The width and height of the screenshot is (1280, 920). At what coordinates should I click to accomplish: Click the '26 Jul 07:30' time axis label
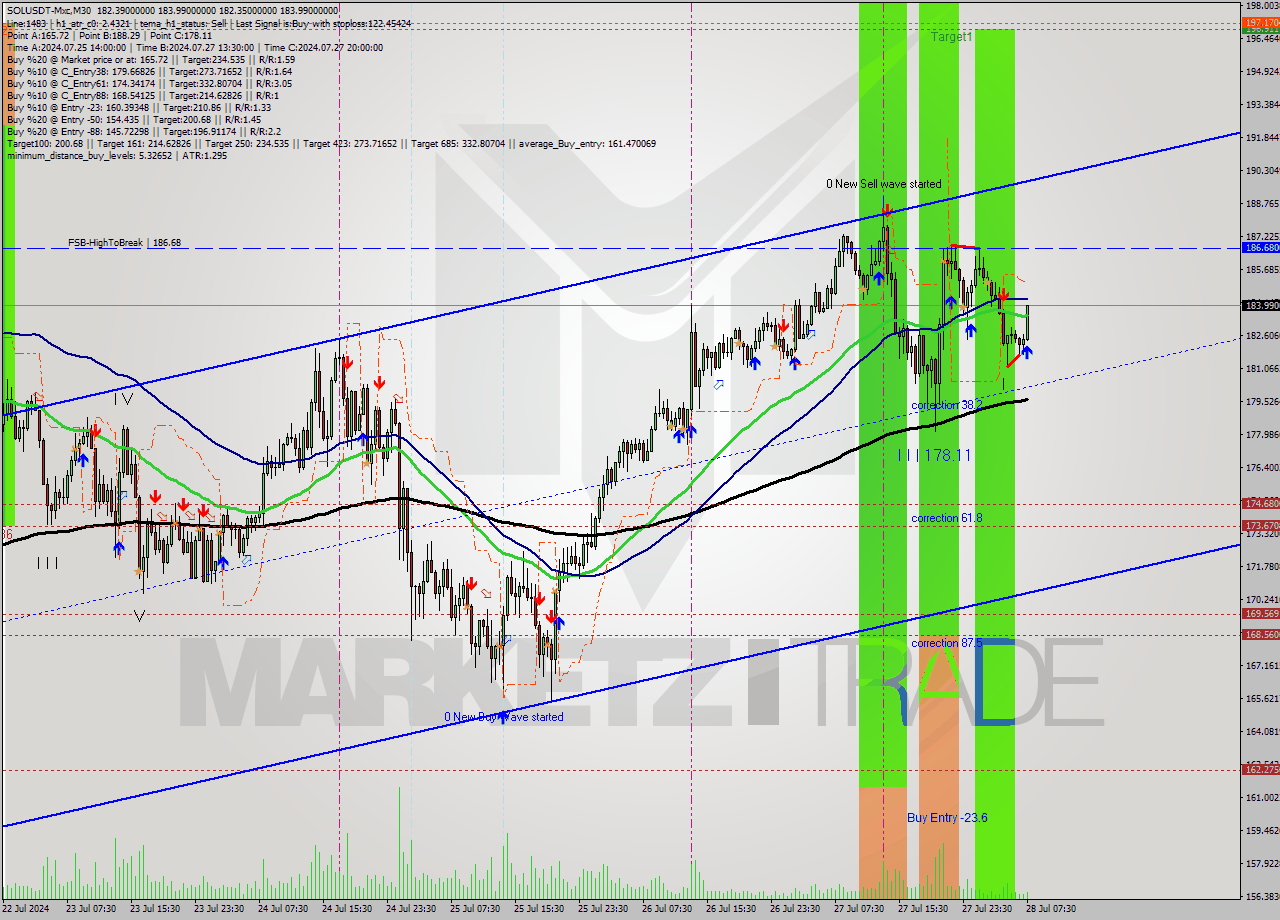click(x=667, y=909)
